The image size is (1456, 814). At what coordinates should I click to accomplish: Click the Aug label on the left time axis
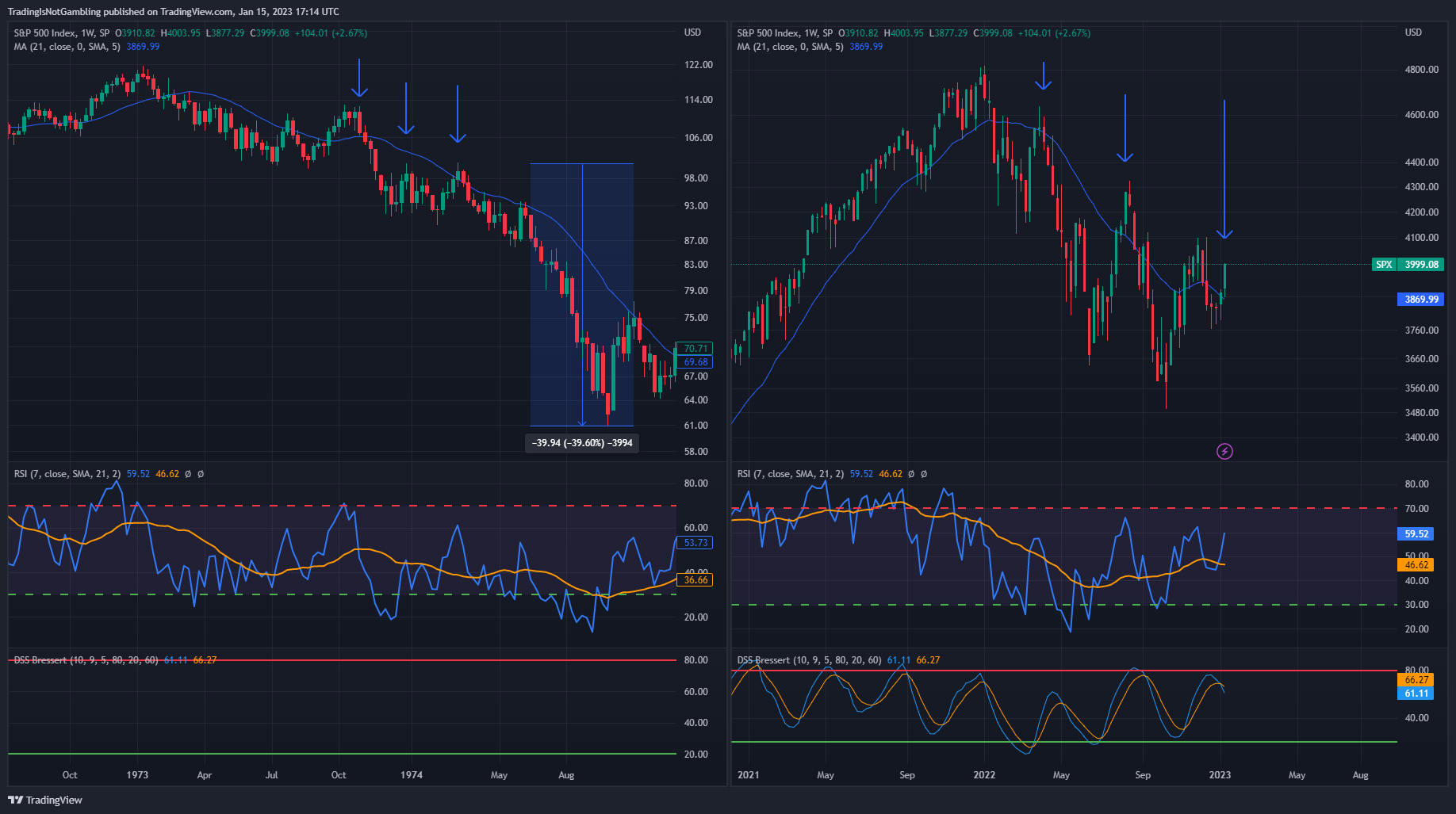tap(566, 775)
